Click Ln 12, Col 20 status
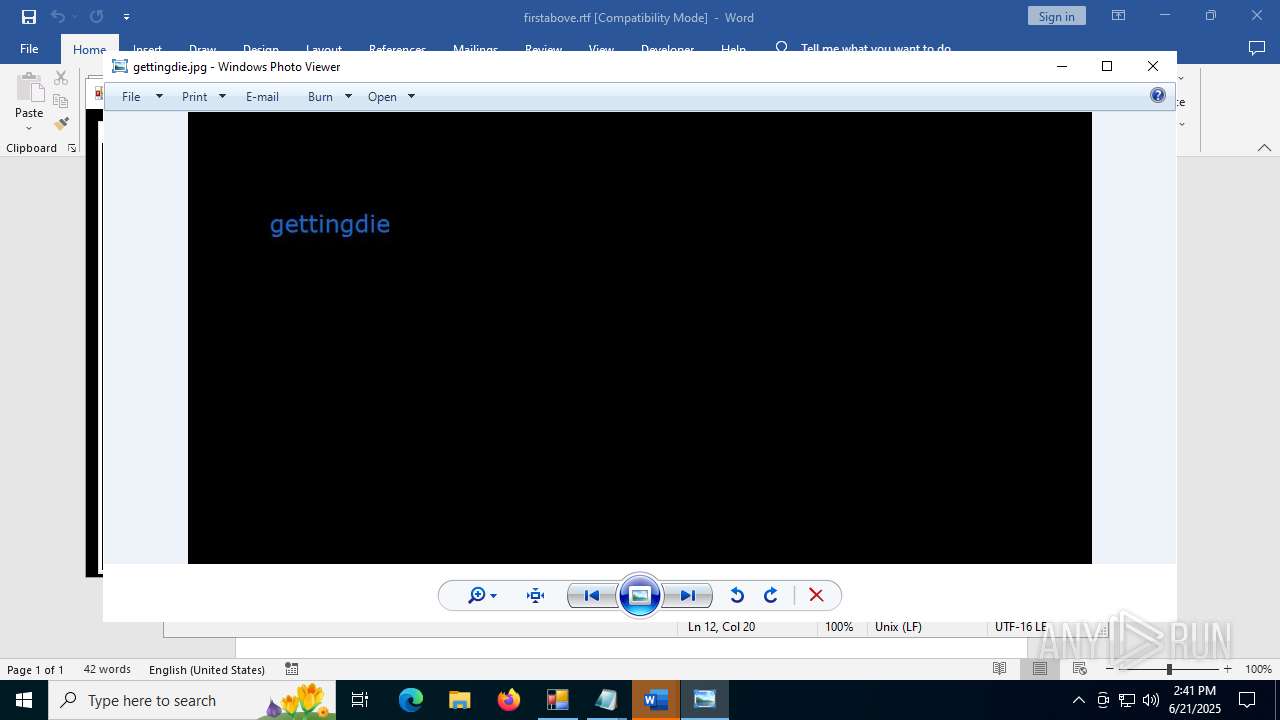1280x720 pixels. [721, 627]
